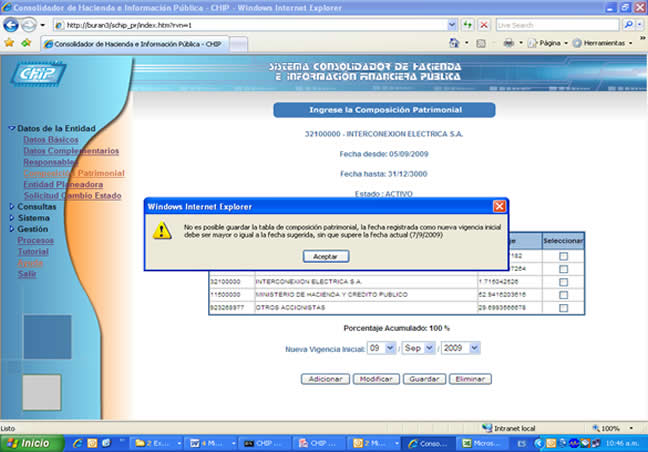Click the Aceptar button in the warning dialog

(x=326, y=256)
